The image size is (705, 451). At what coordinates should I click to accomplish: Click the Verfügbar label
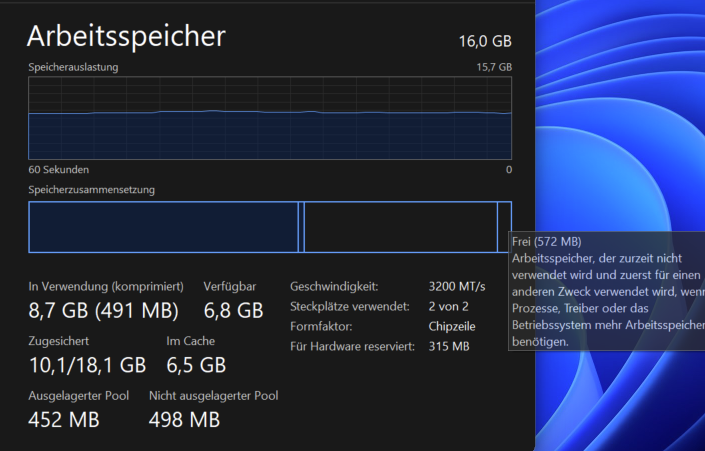click(230, 286)
